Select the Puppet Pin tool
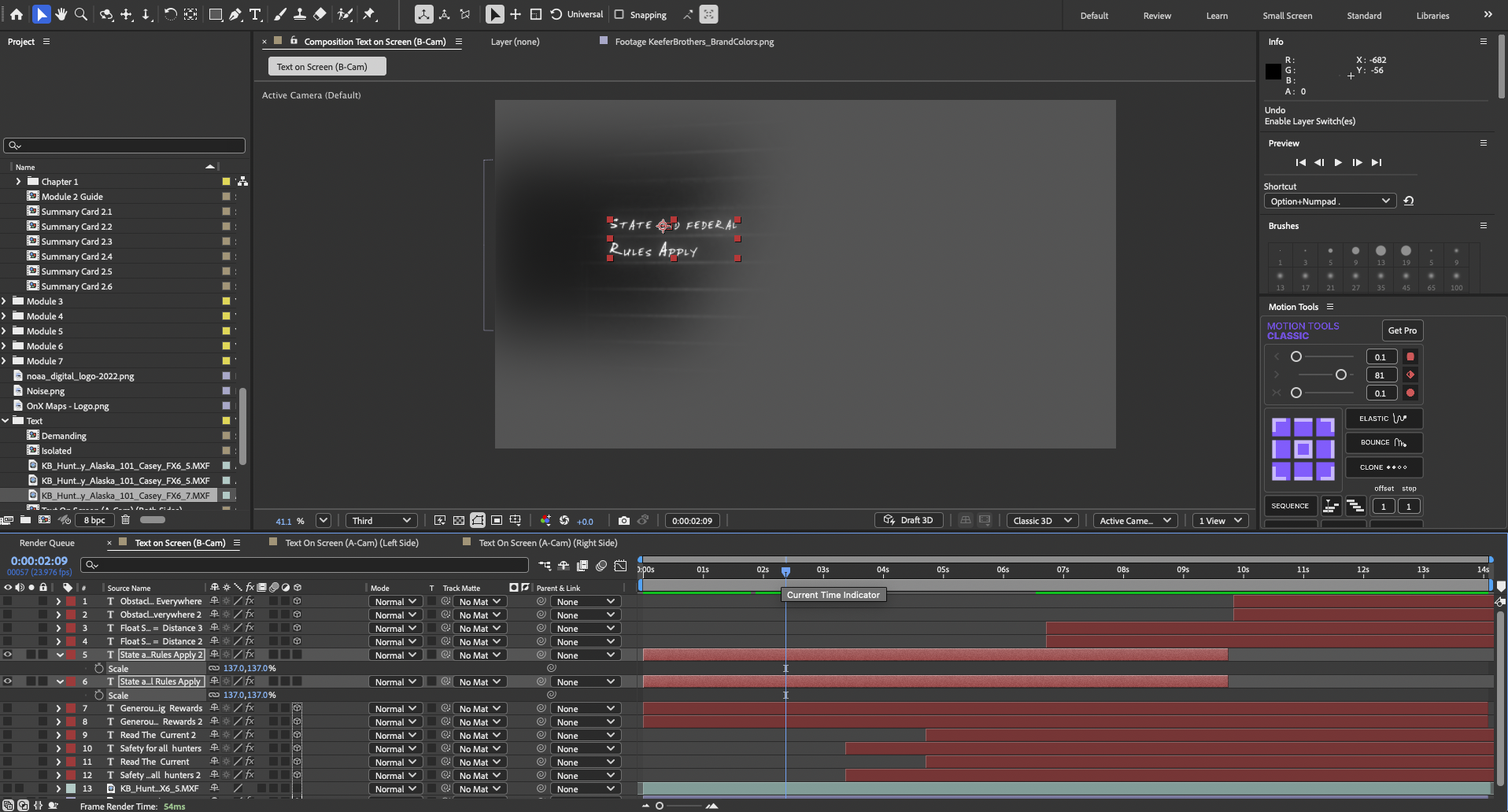Image resolution: width=1508 pixels, height=812 pixels. tap(370, 14)
